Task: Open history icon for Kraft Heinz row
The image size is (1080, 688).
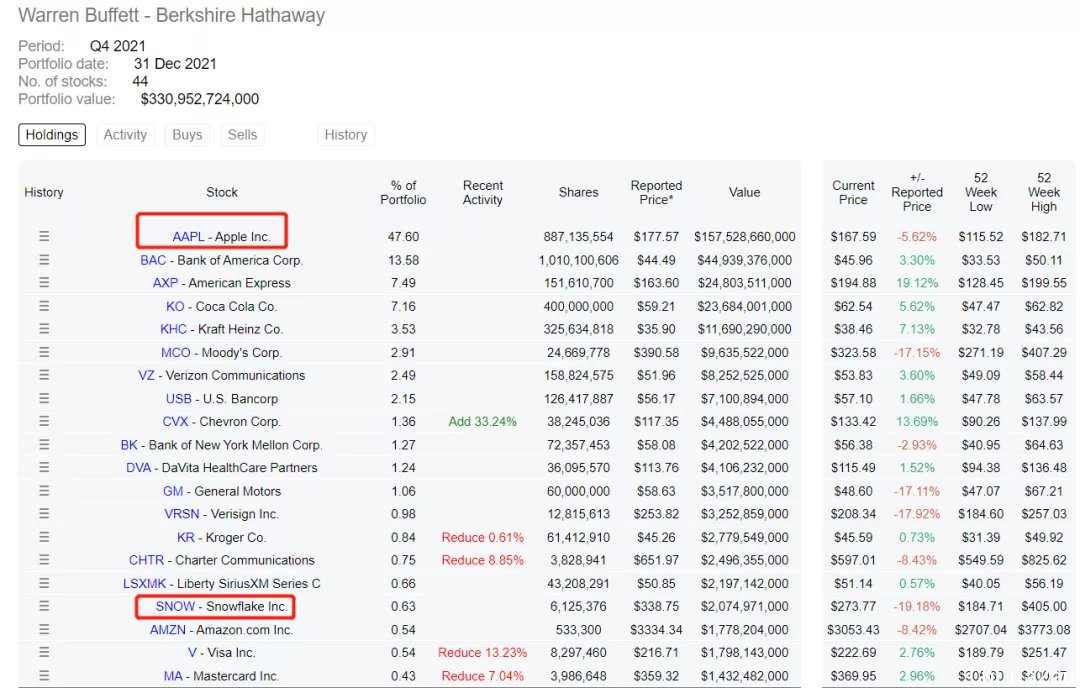Action: pos(44,329)
